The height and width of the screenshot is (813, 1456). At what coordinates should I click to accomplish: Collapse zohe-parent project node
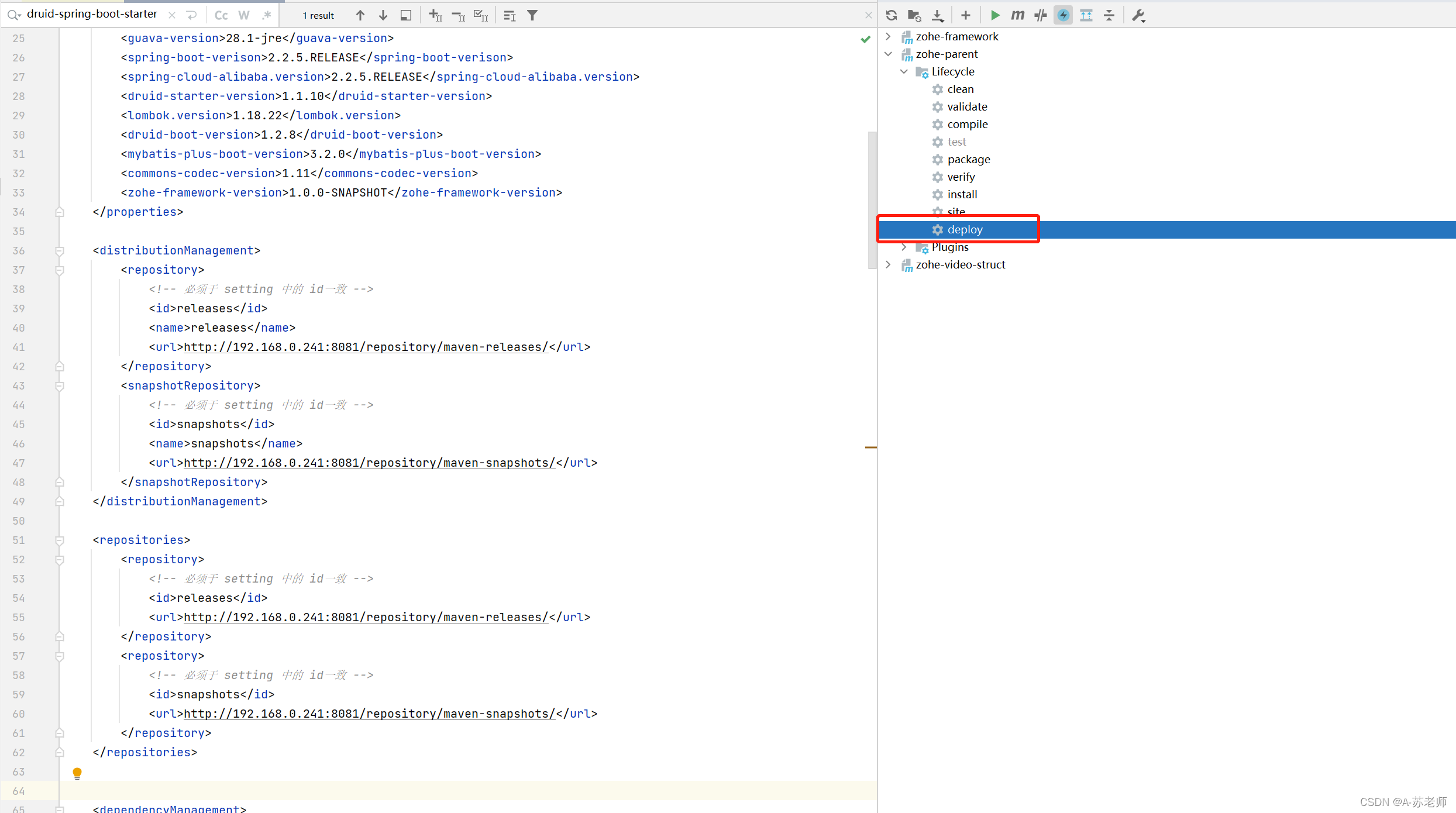point(889,54)
